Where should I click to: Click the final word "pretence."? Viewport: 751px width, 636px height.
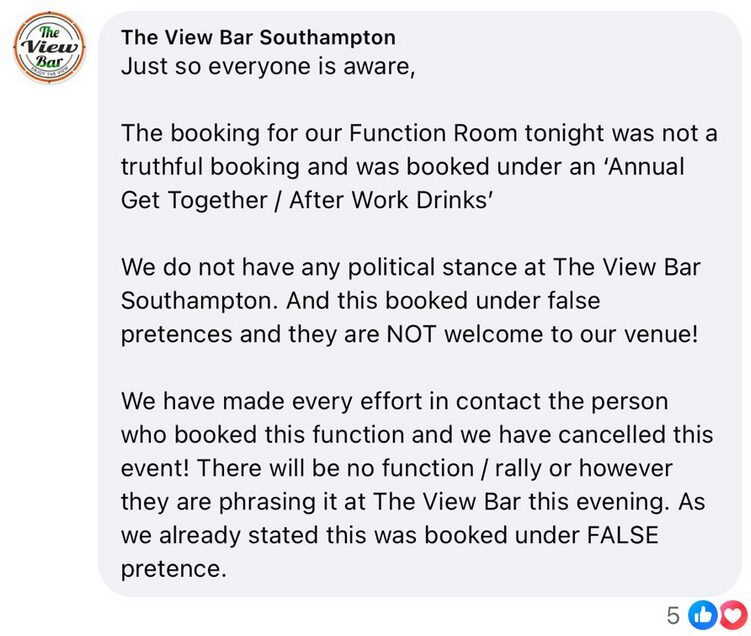tap(173, 568)
